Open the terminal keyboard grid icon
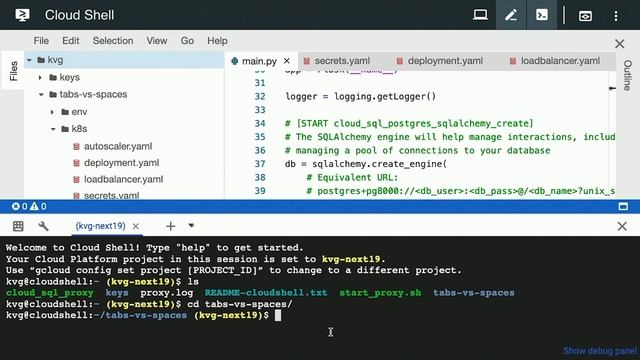The height and width of the screenshot is (360, 640). point(18,226)
